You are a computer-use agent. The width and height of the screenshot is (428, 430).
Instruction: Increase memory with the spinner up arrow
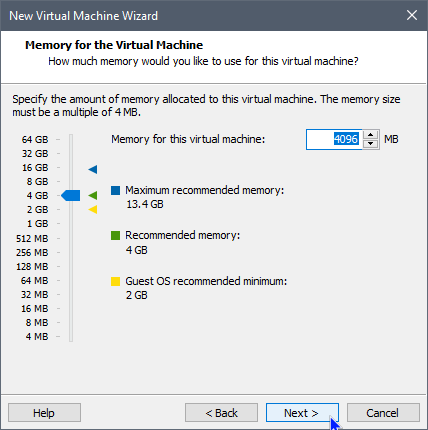[x=370, y=135]
